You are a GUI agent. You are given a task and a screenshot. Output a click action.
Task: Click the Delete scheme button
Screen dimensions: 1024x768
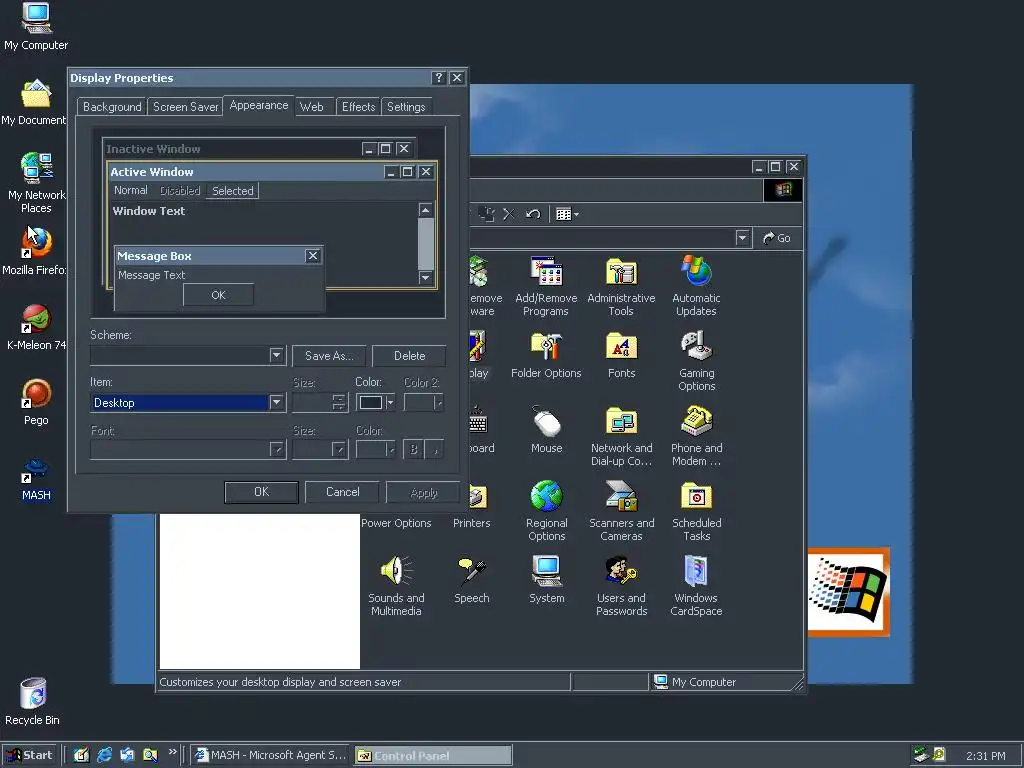click(x=409, y=356)
